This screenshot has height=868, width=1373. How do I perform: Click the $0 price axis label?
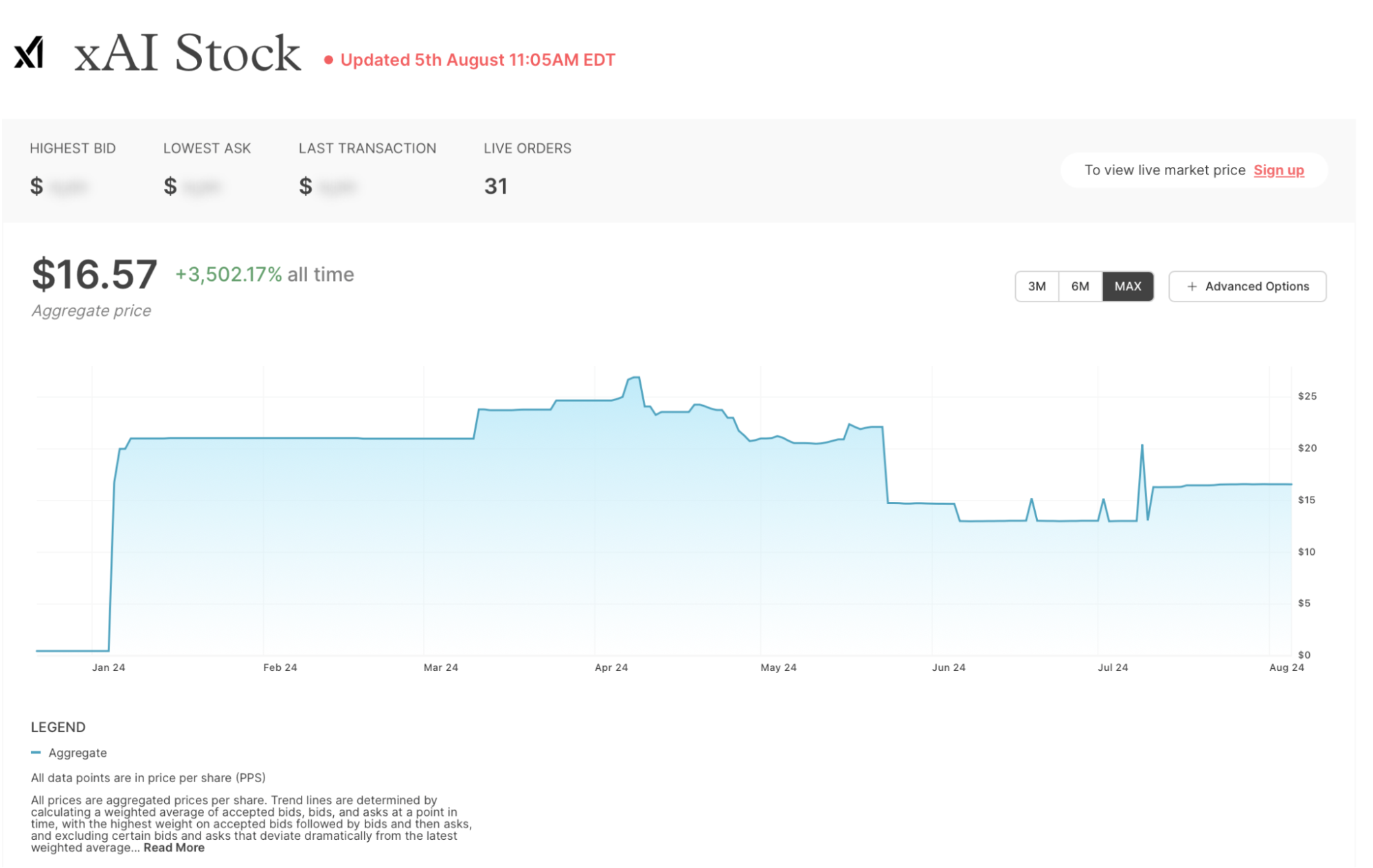[1304, 655]
